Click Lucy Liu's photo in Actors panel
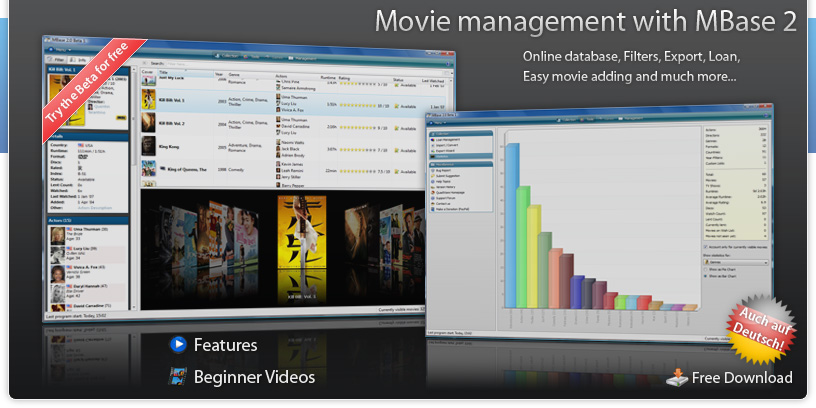The image size is (816, 408). (x=57, y=255)
